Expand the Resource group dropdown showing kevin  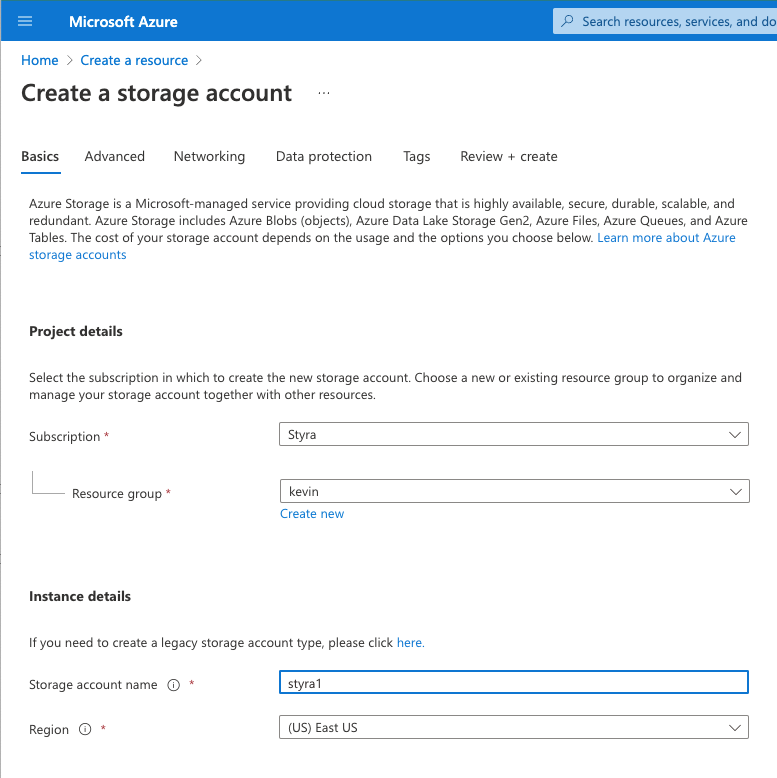[x=515, y=491]
